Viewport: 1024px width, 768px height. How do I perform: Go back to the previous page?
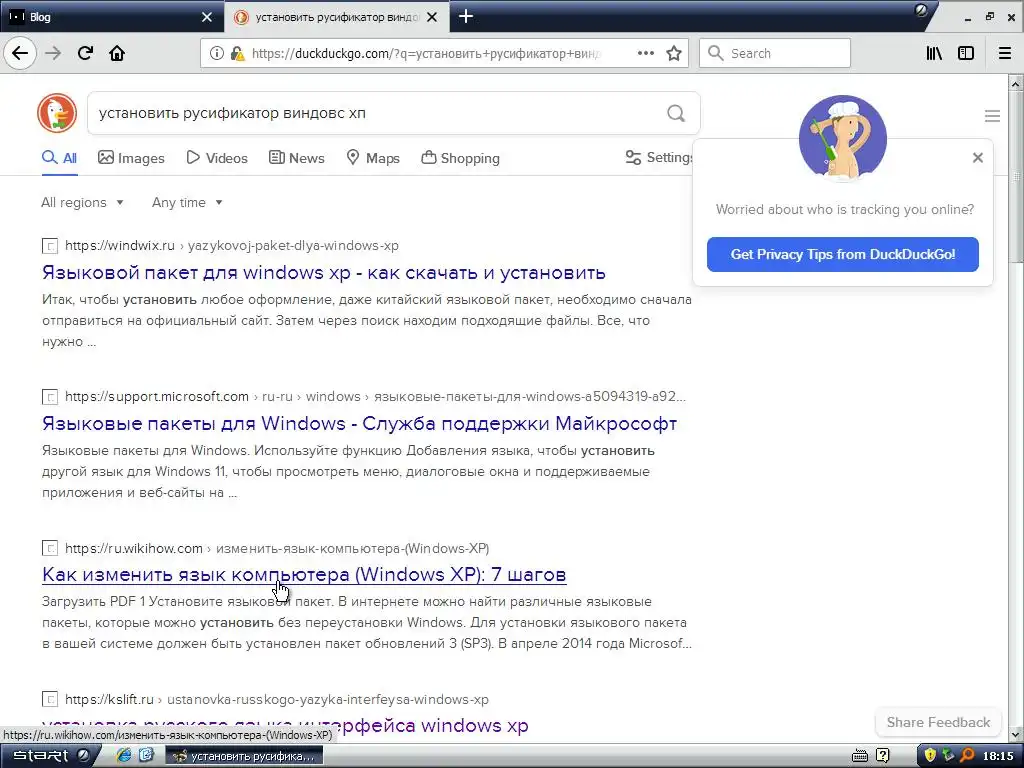click(x=20, y=53)
